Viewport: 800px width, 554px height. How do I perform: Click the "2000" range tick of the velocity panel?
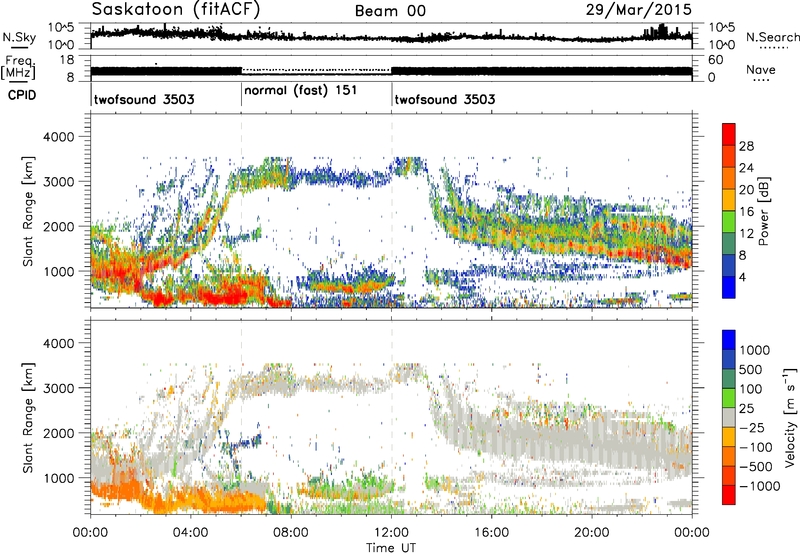[x=58, y=433]
